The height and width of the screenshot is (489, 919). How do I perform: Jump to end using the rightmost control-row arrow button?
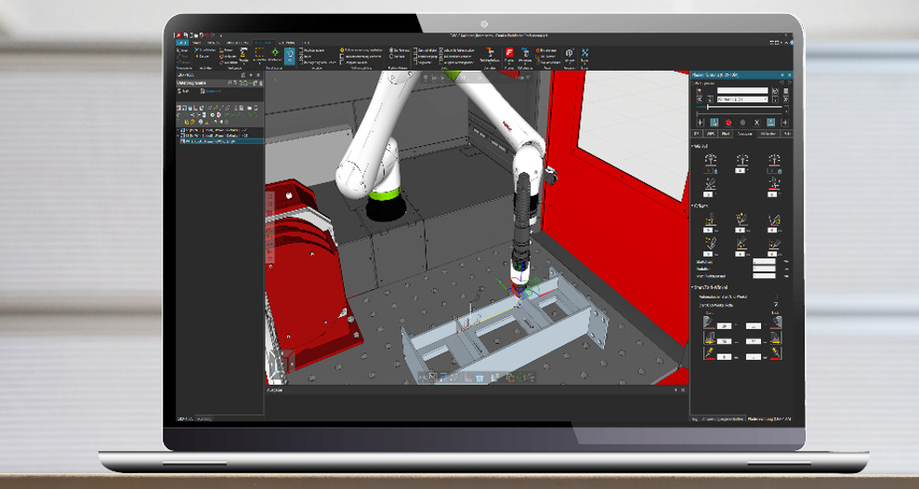tap(785, 123)
